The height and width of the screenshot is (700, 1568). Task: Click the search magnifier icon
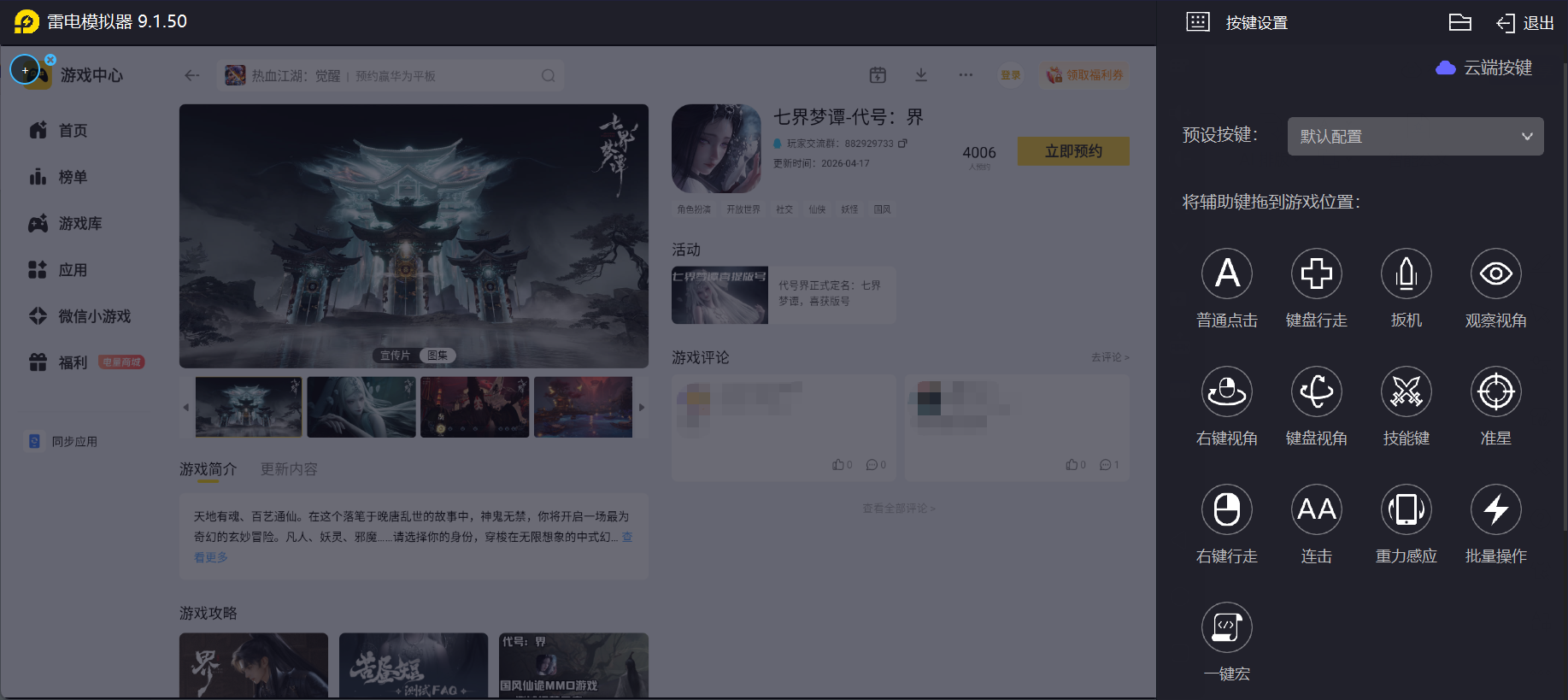pos(549,76)
